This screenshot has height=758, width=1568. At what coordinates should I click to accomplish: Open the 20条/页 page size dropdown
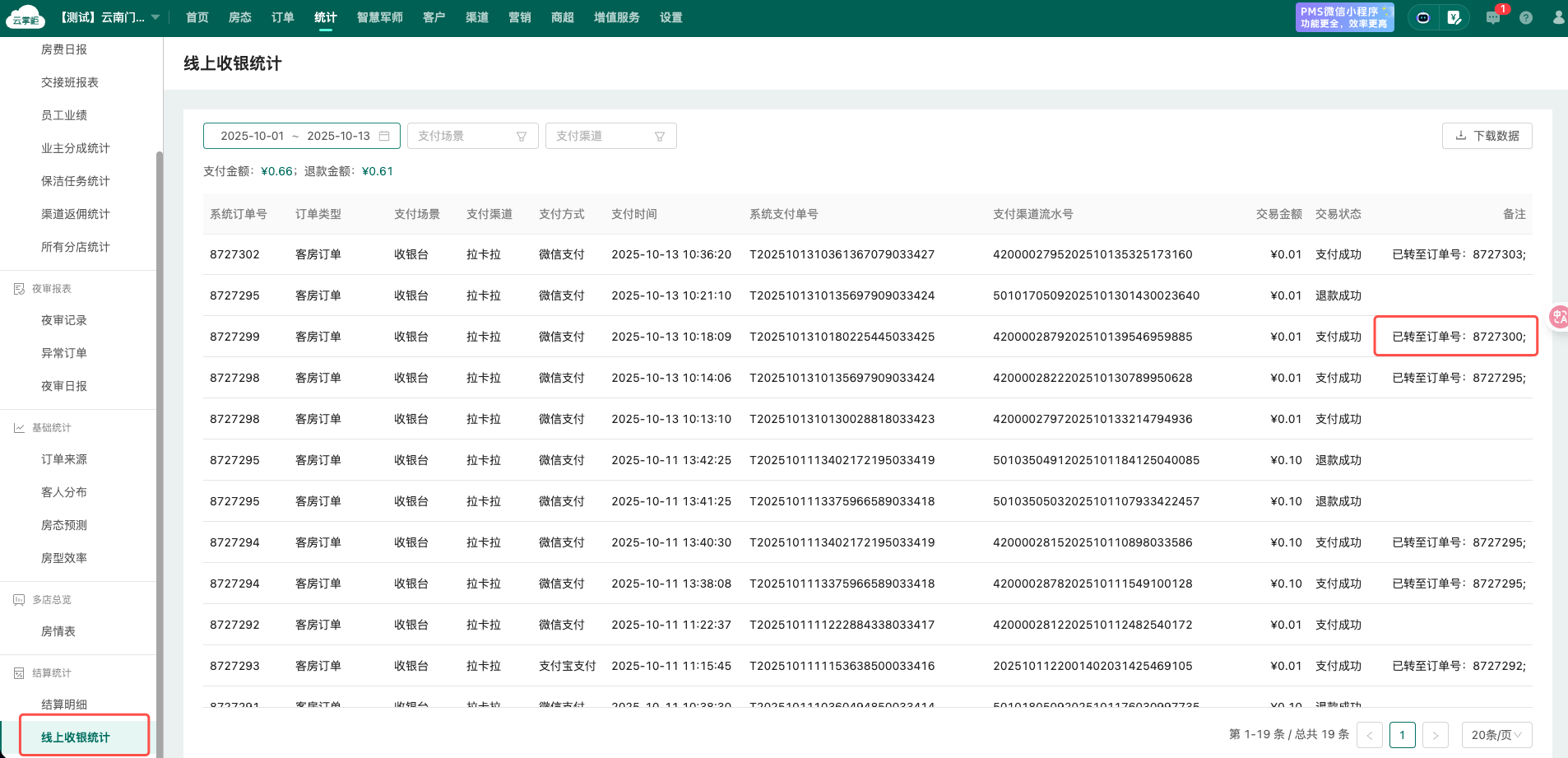coord(1496,735)
